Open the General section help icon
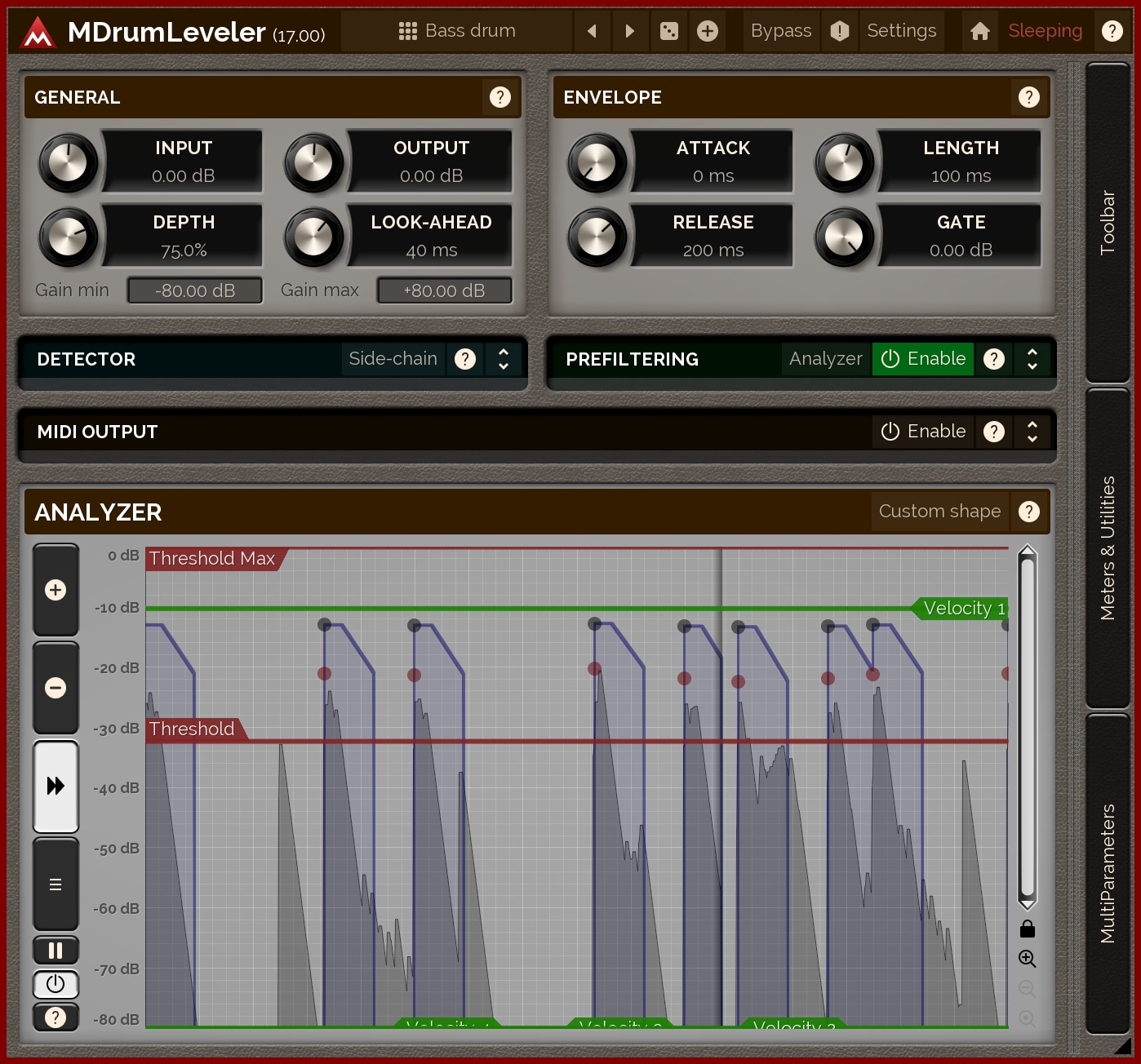Viewport: 1141px width, 1064px height. tap(499, 97)
